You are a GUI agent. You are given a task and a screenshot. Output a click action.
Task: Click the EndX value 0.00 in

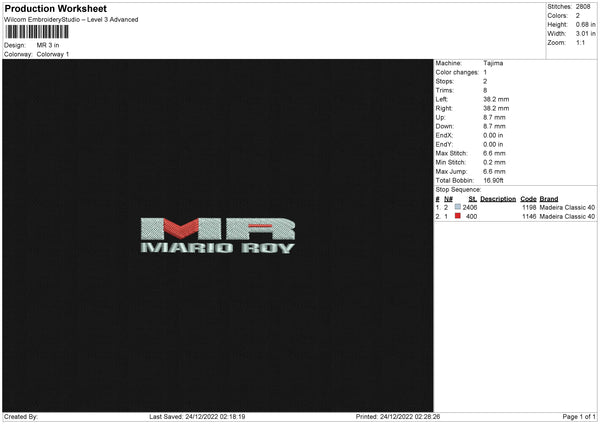493,135
